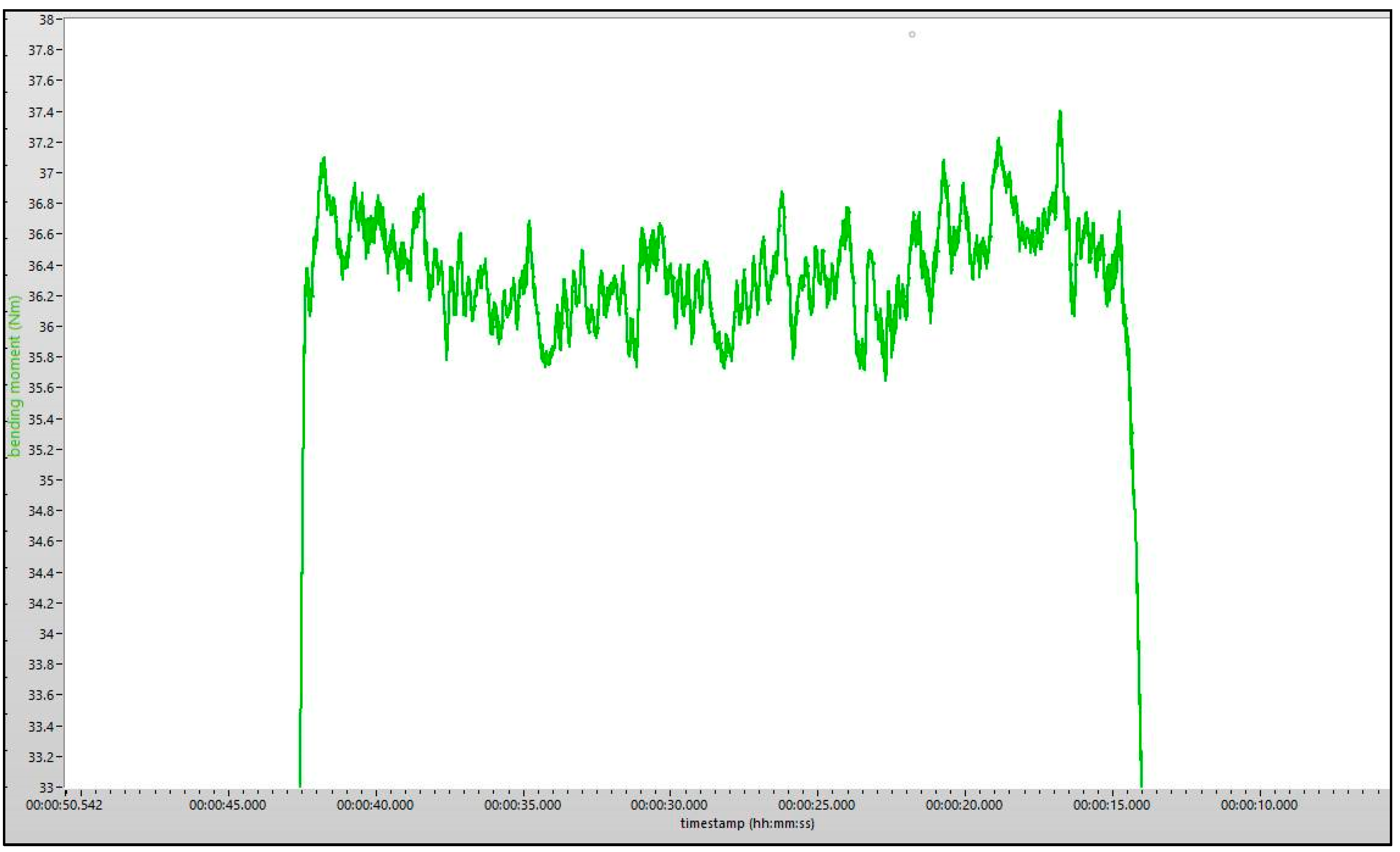1400x852 pixels.
Task: Click the 00:00:25.000 time tick label
Action: click(x=817, y=805)
